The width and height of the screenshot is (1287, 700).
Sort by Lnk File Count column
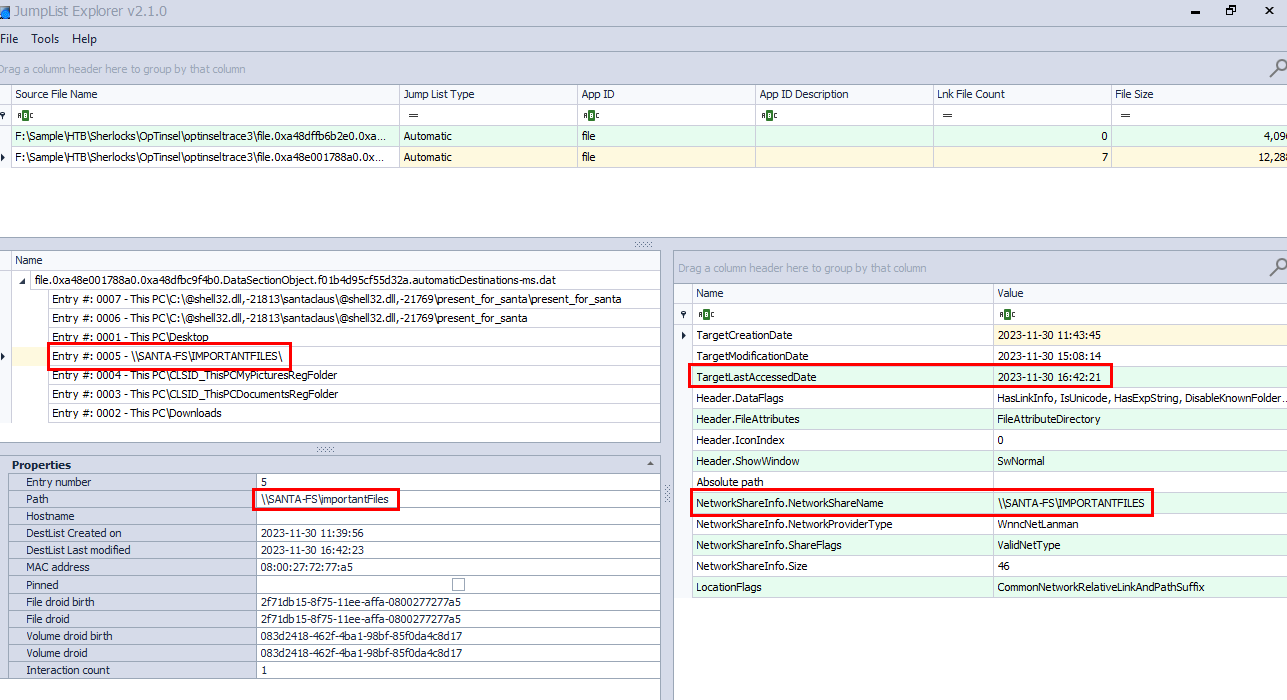1022,94
